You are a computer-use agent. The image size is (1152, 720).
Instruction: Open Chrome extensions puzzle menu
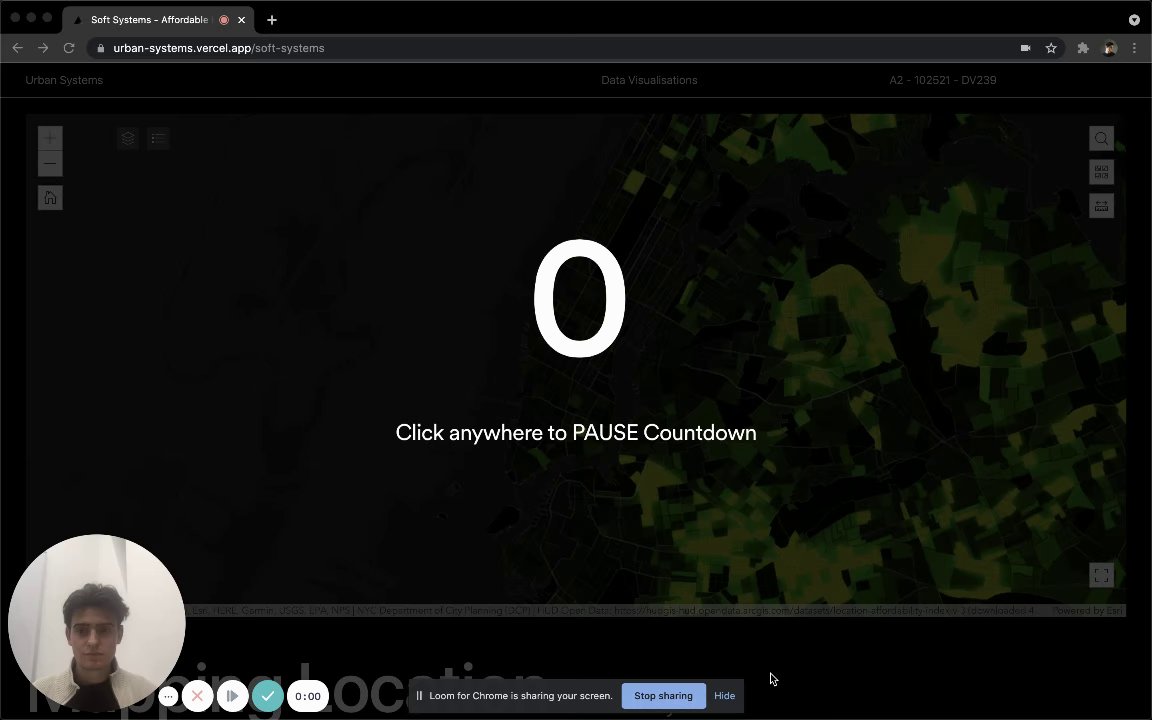pos(1083,48)
